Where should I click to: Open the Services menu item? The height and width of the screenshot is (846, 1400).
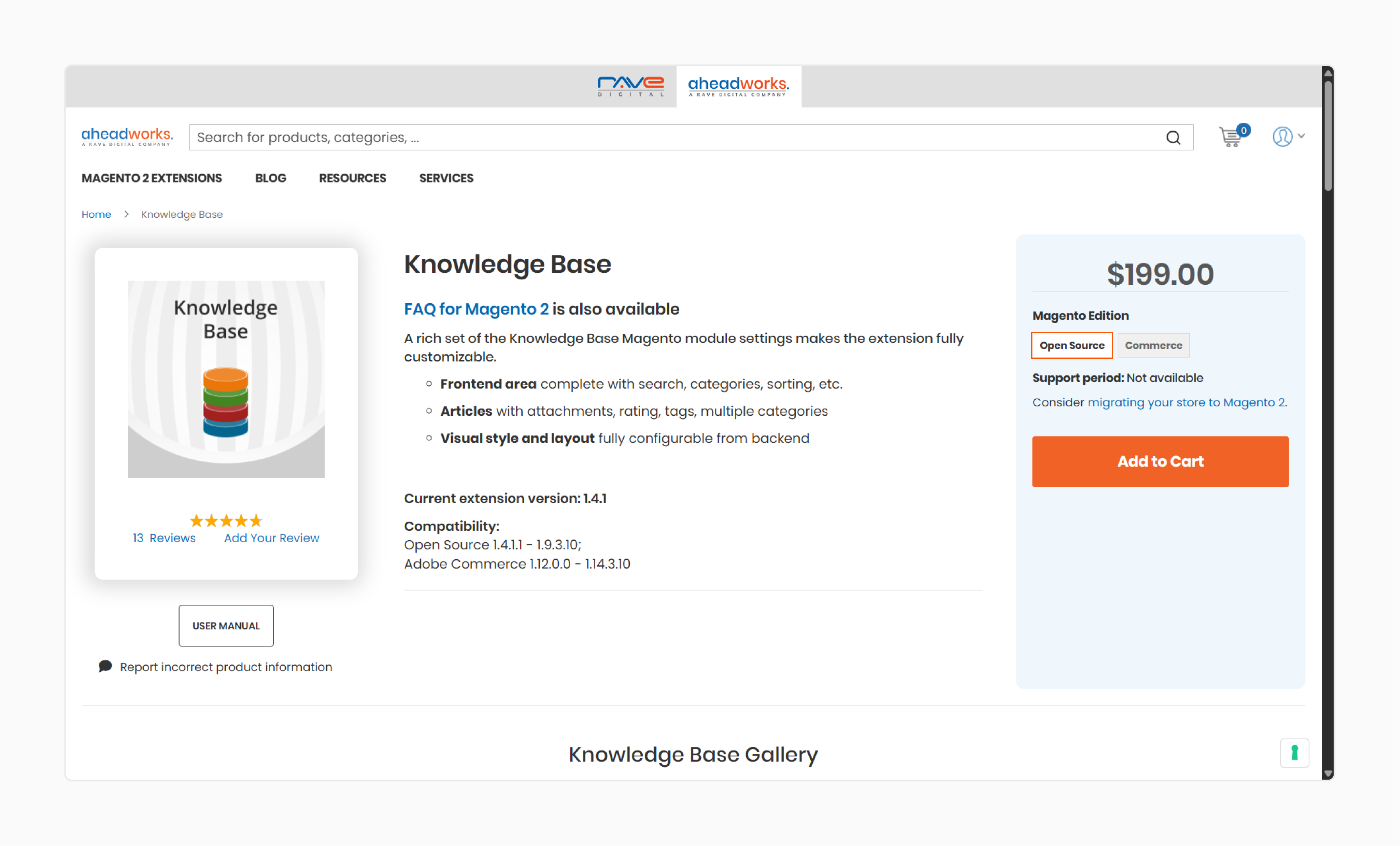446,178
